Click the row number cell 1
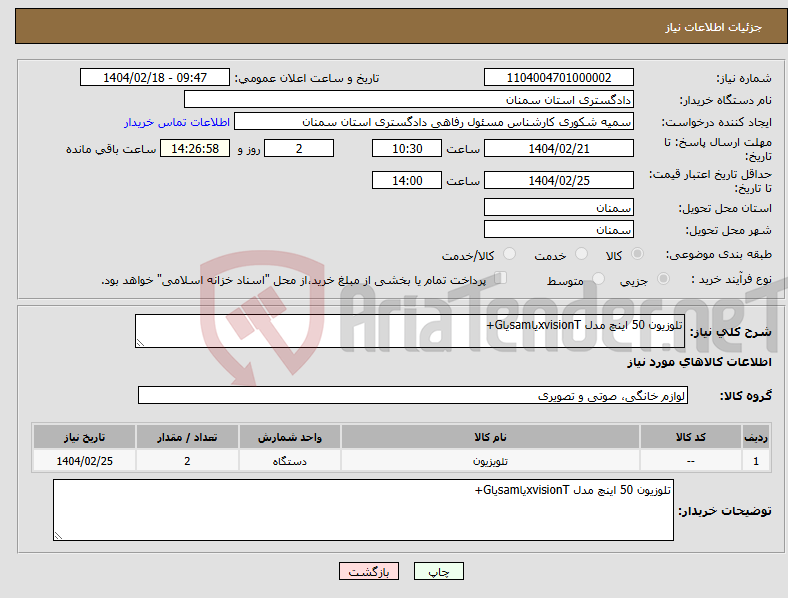The width and height of the screenshot is (788, 598). pyautogui.click(x=756, y=461)
